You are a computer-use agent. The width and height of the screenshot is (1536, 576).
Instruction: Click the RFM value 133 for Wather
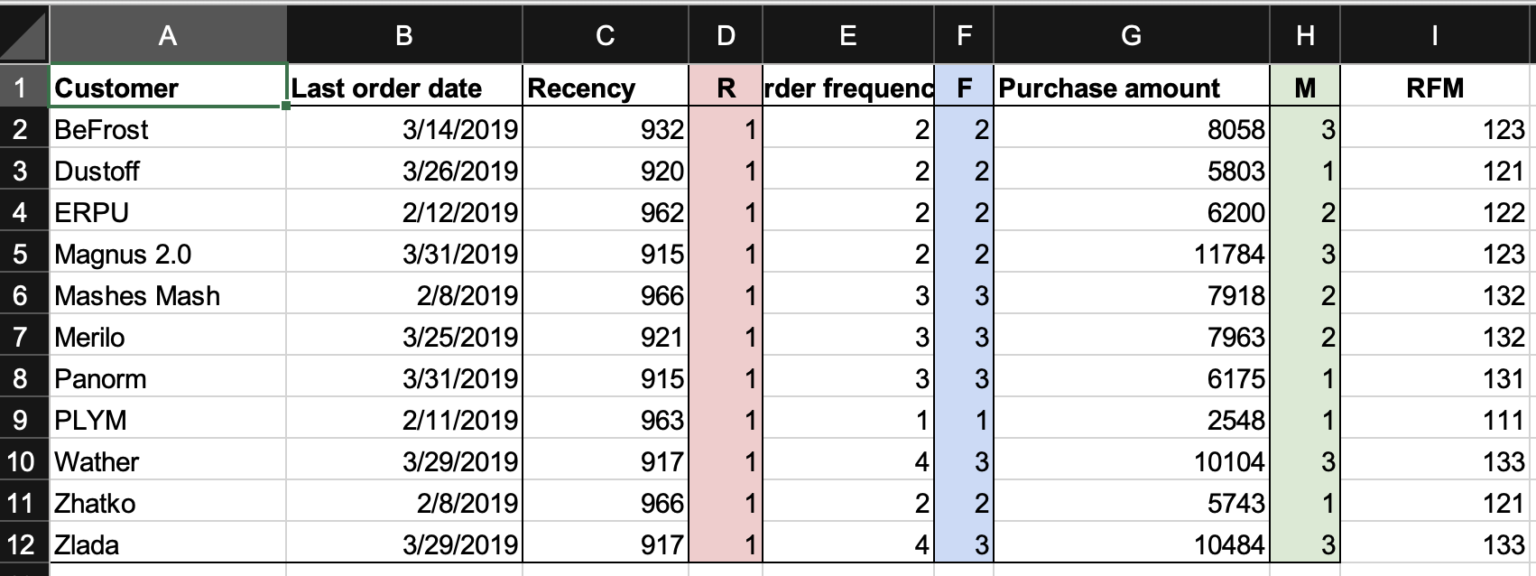[x=1434, y=461]
